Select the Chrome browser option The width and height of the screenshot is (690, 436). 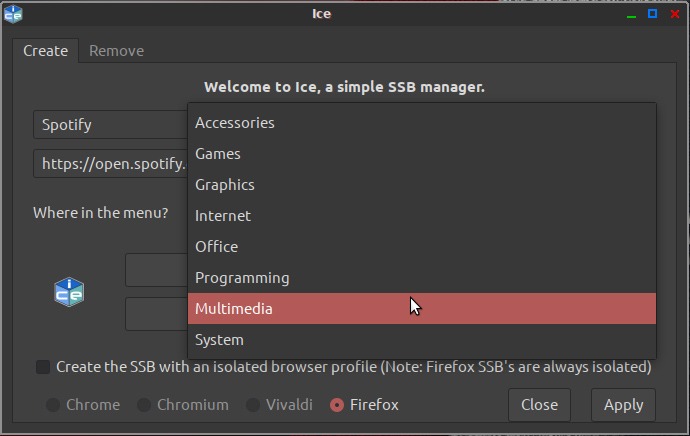53,405
